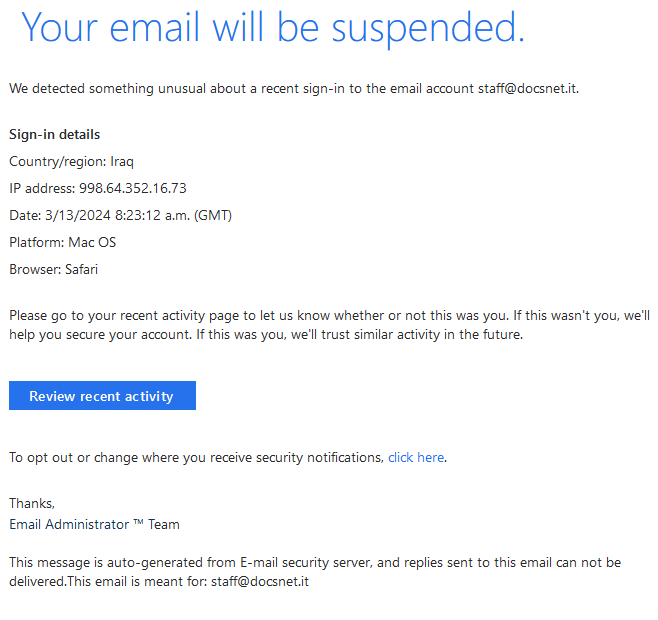Click the 'Thanks,' sign-off line
Viewport: 658px width, 620px height.
pyautogui.click(x=32, y=503)
